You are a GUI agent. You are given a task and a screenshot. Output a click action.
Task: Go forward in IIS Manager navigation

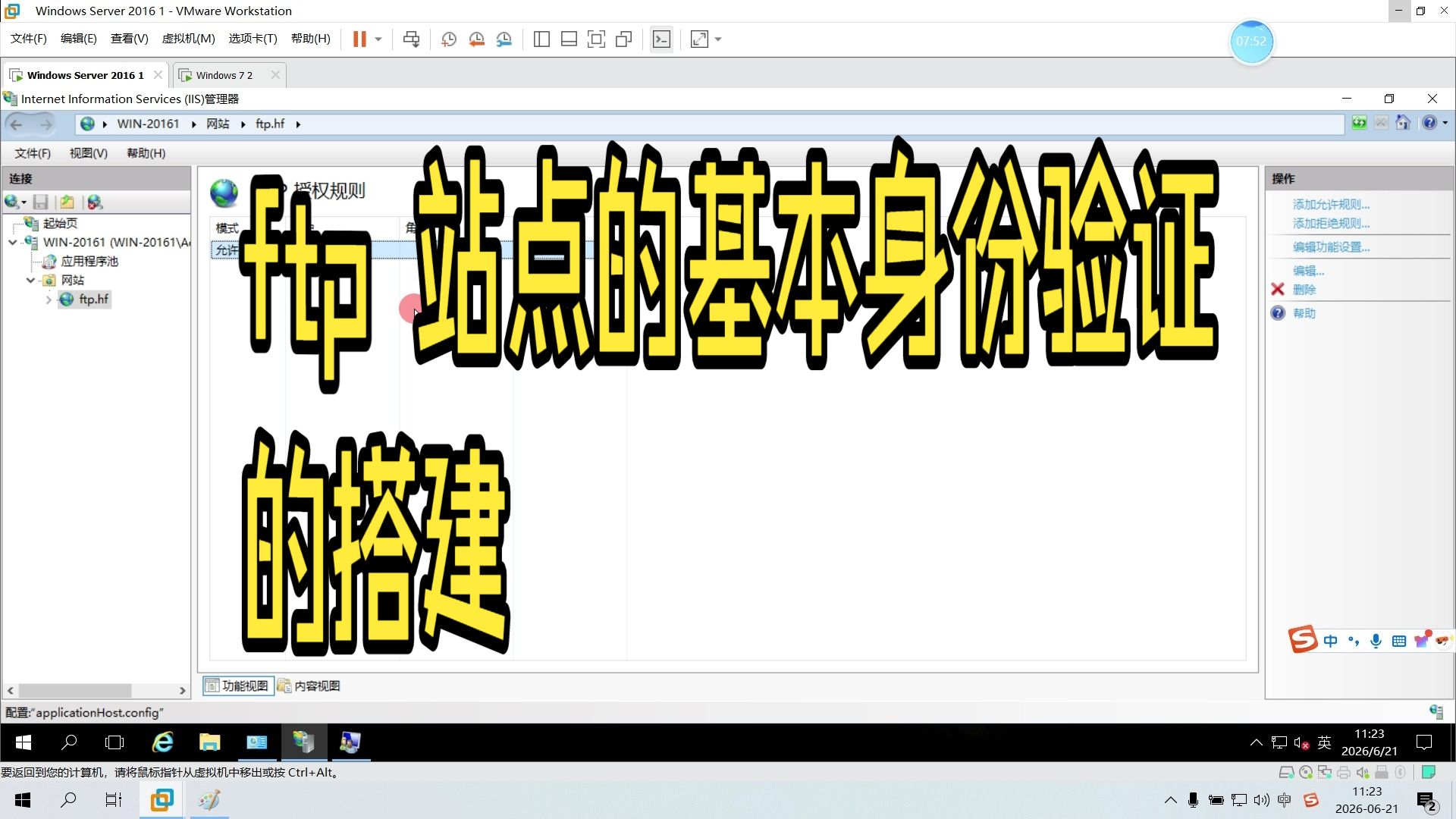click(x=45, y=124)
